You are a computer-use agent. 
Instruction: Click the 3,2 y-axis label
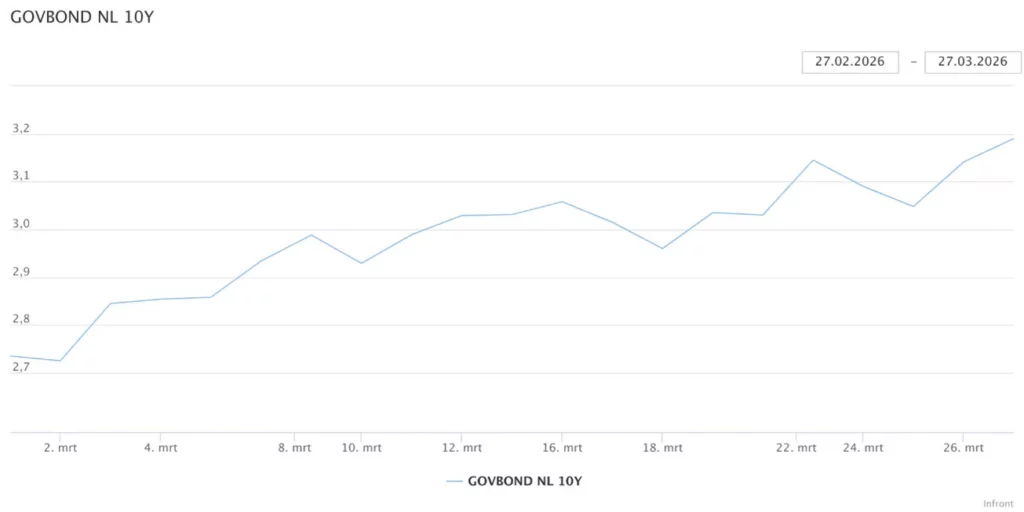[x=21, y=129]
